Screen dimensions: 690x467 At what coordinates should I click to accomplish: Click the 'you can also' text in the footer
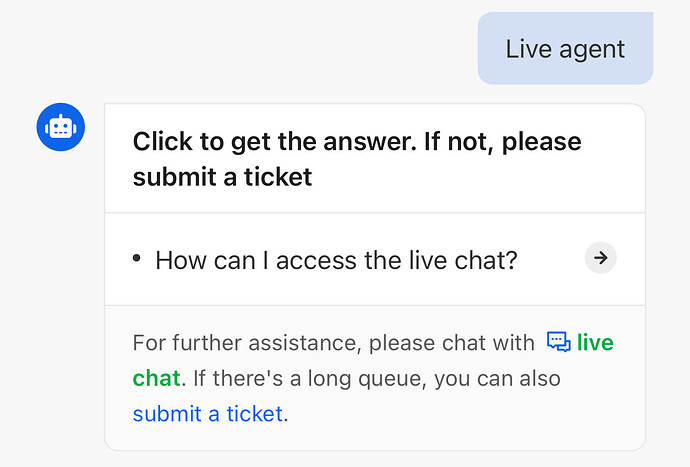497,379
